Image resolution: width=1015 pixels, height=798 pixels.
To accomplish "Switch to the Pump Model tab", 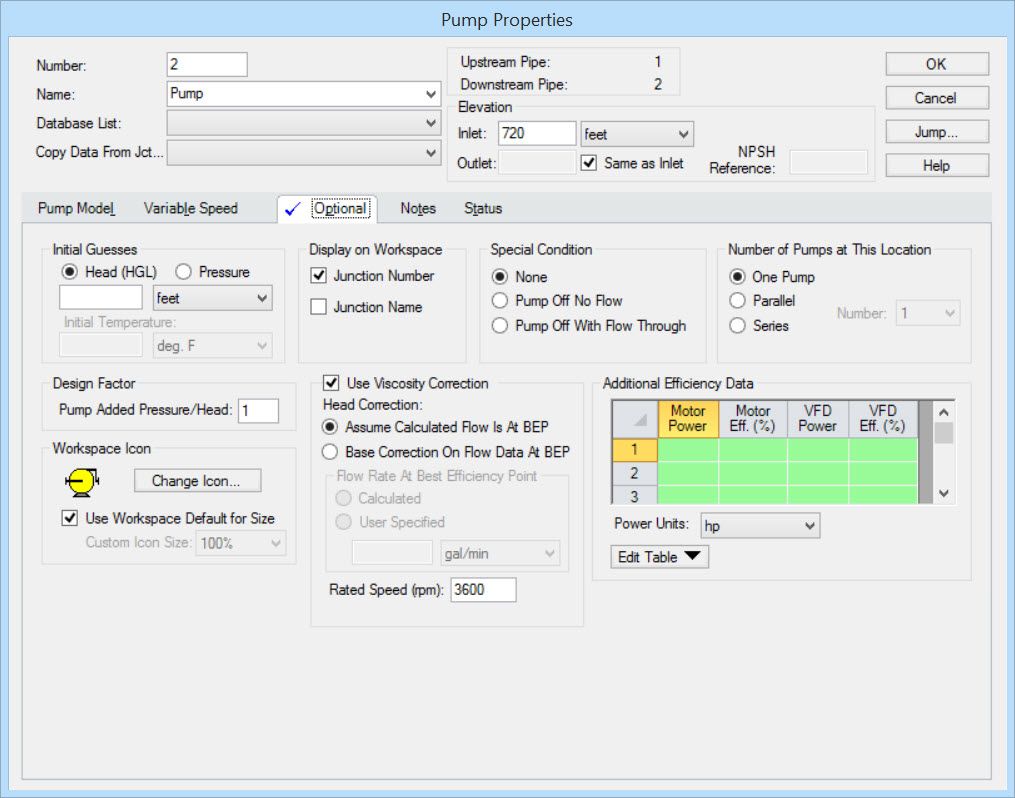I will [x=76, y=209].
